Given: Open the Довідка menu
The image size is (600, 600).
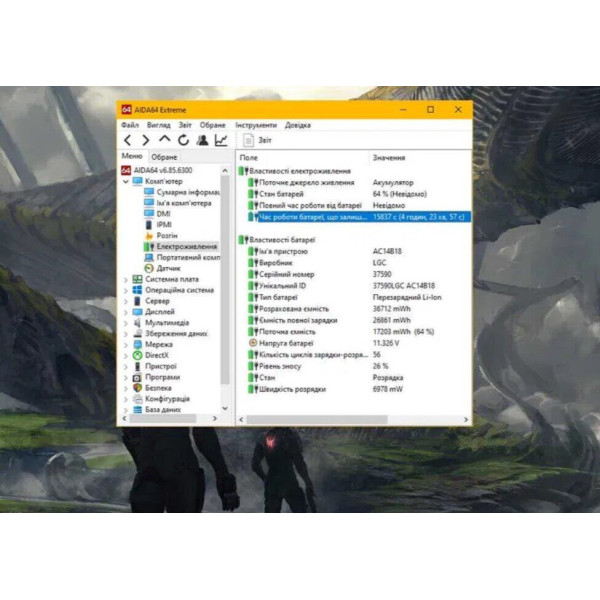Looking at the screenshot, I should 298,125.
